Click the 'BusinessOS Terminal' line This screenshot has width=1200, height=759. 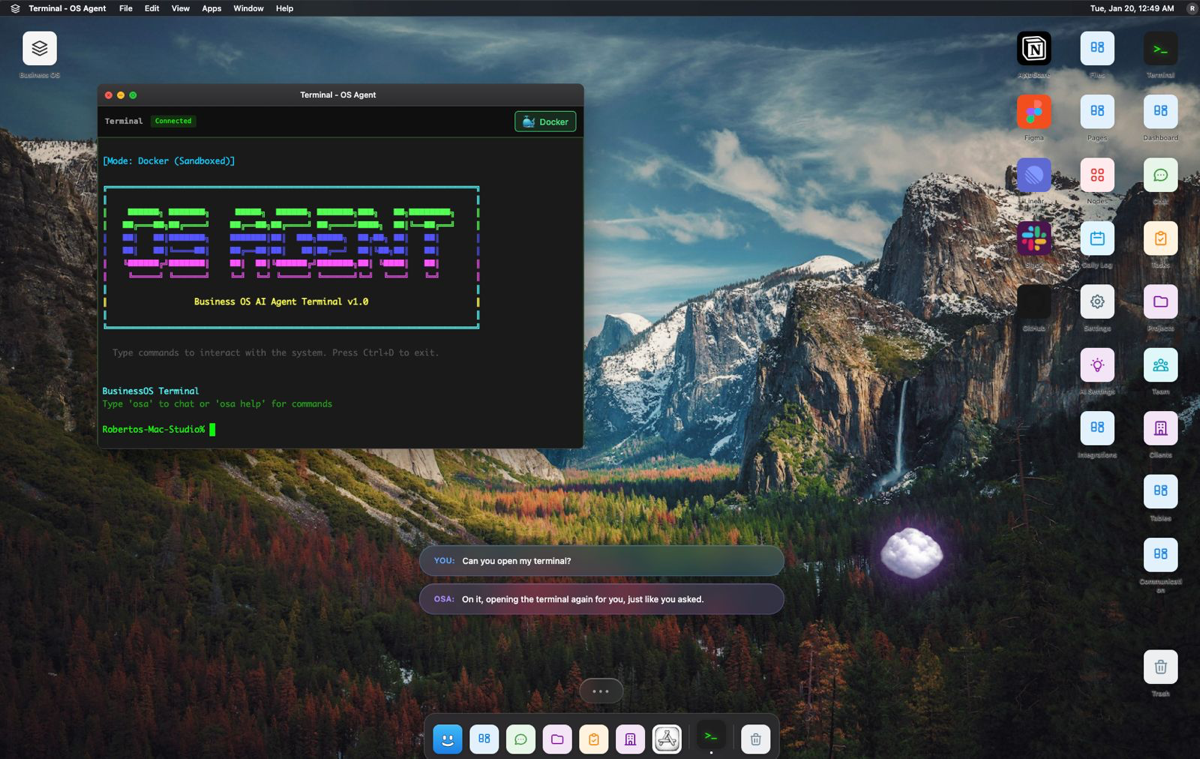[150, 391]
